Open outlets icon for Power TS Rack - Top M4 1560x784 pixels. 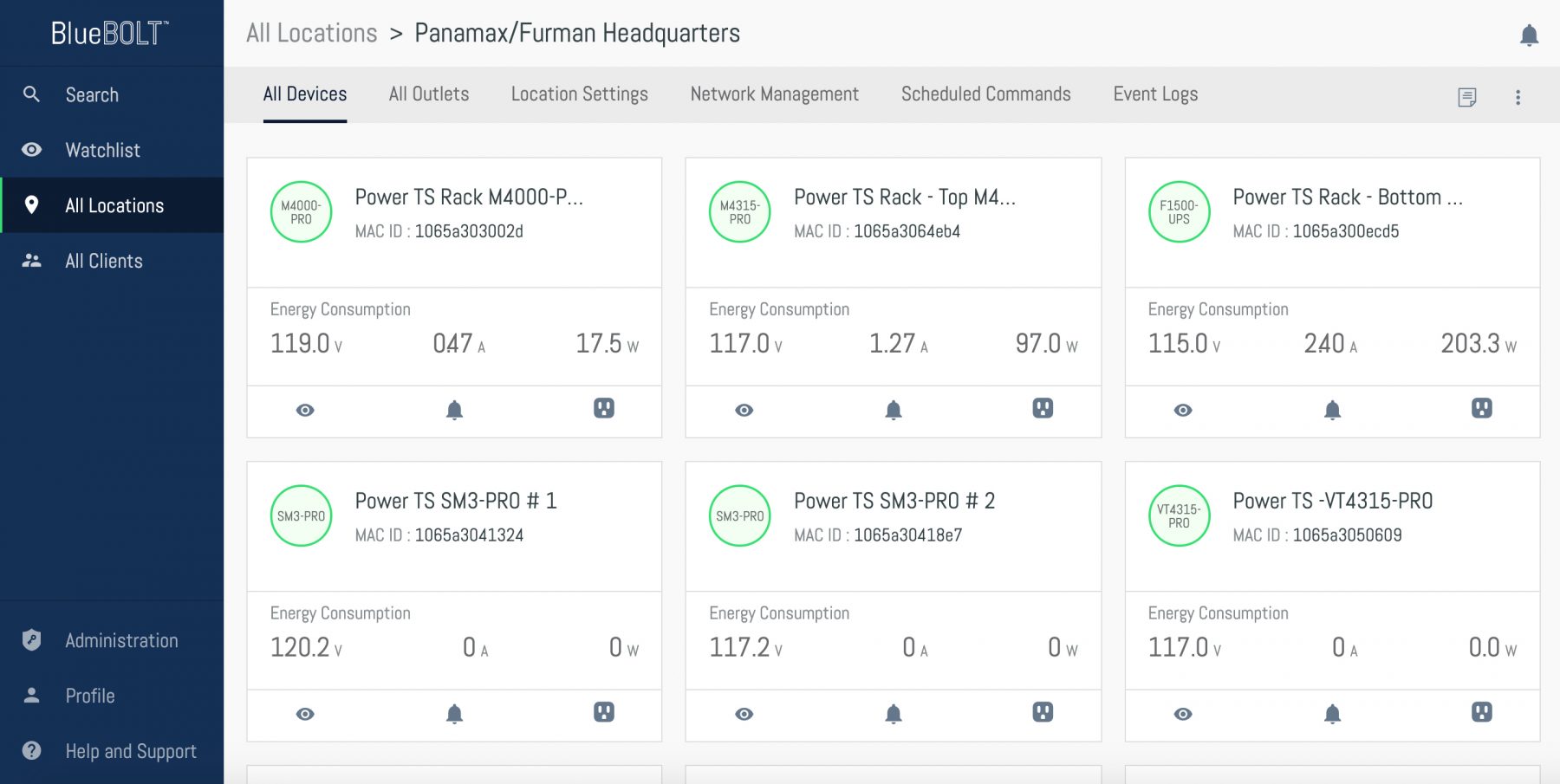click(1043, 408)
